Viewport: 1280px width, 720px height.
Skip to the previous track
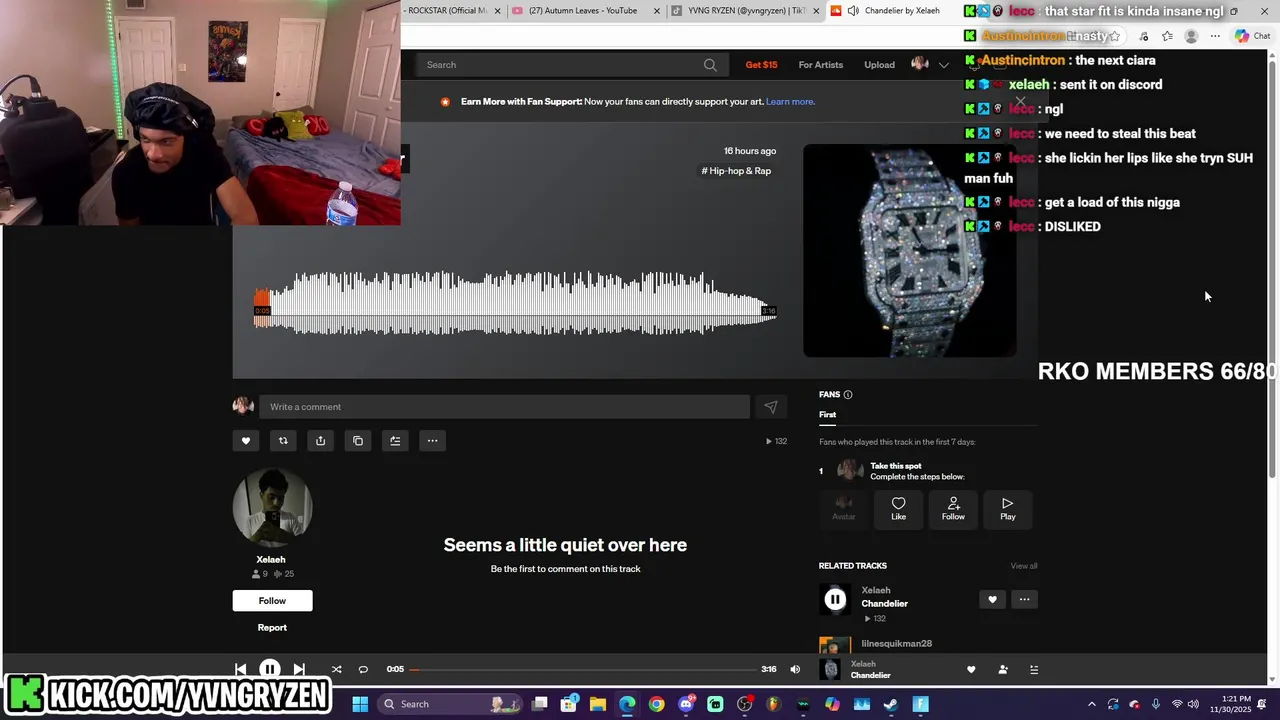(x=240, y=669)
